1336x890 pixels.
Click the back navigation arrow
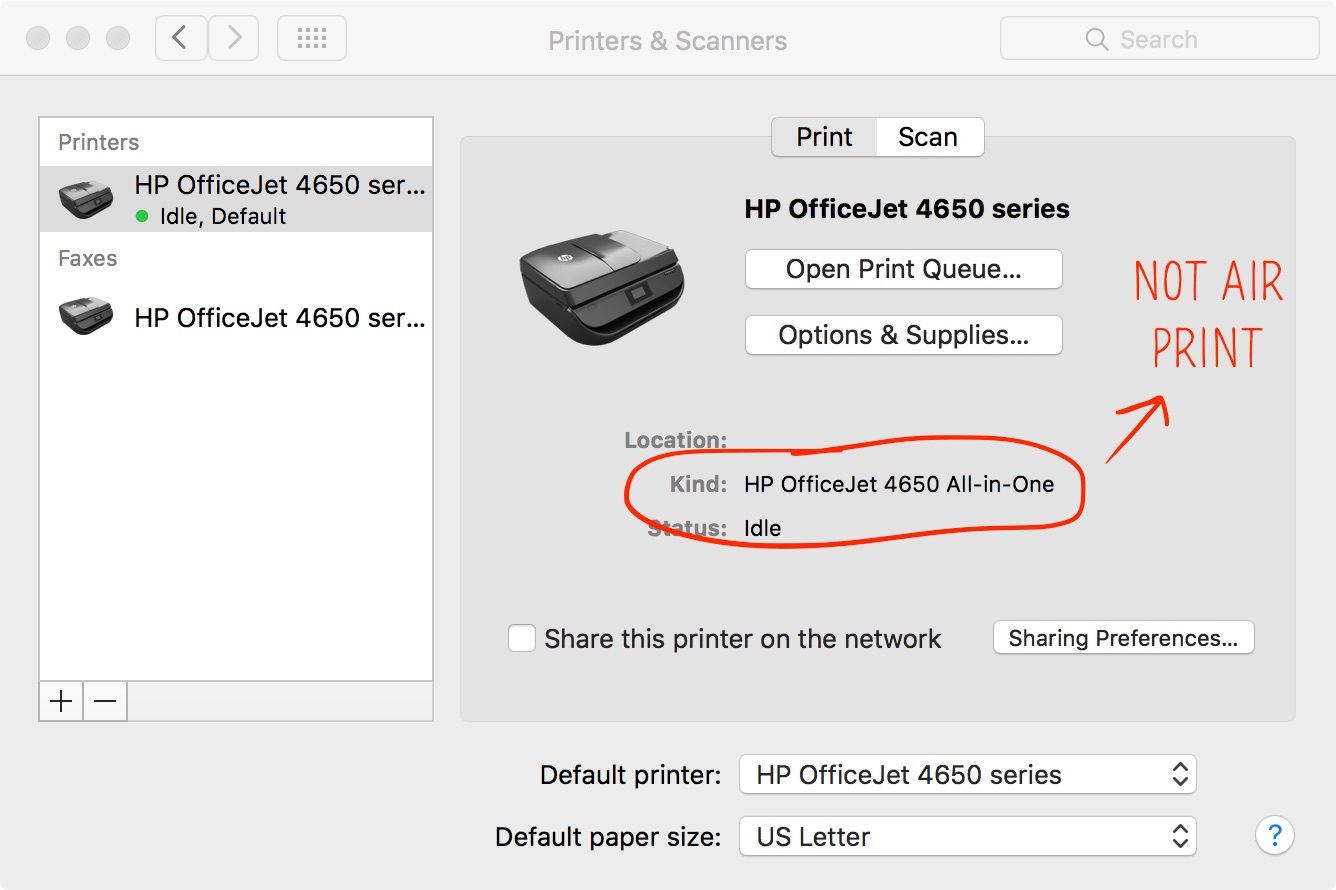181,39
